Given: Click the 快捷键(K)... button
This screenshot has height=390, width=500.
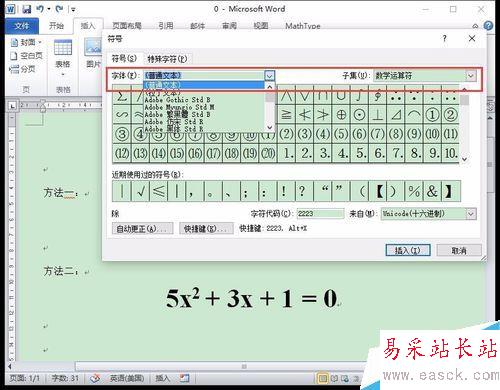Looking at the screenshot, I should 206,229.
